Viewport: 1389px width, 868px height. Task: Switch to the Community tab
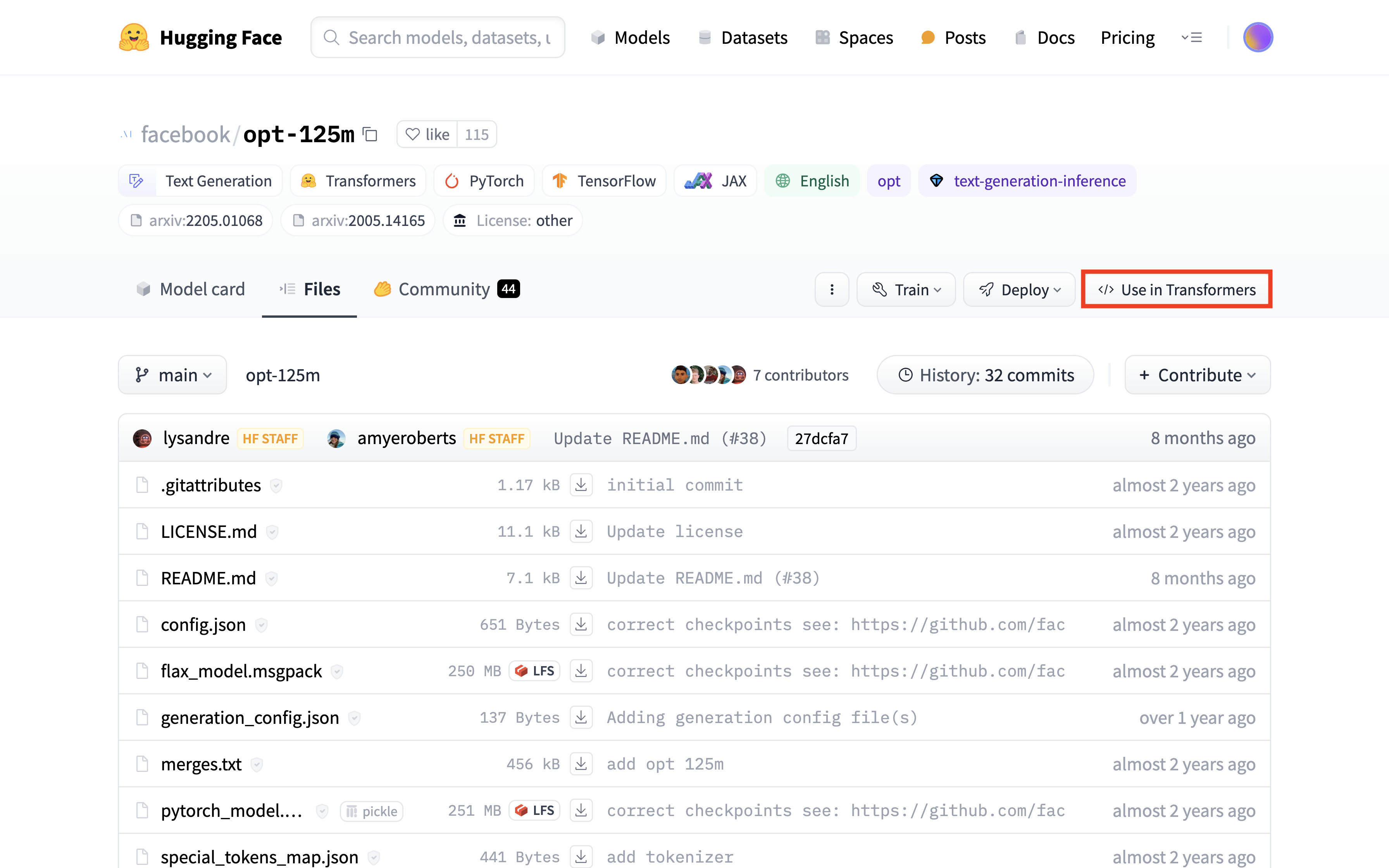(446, 289)
